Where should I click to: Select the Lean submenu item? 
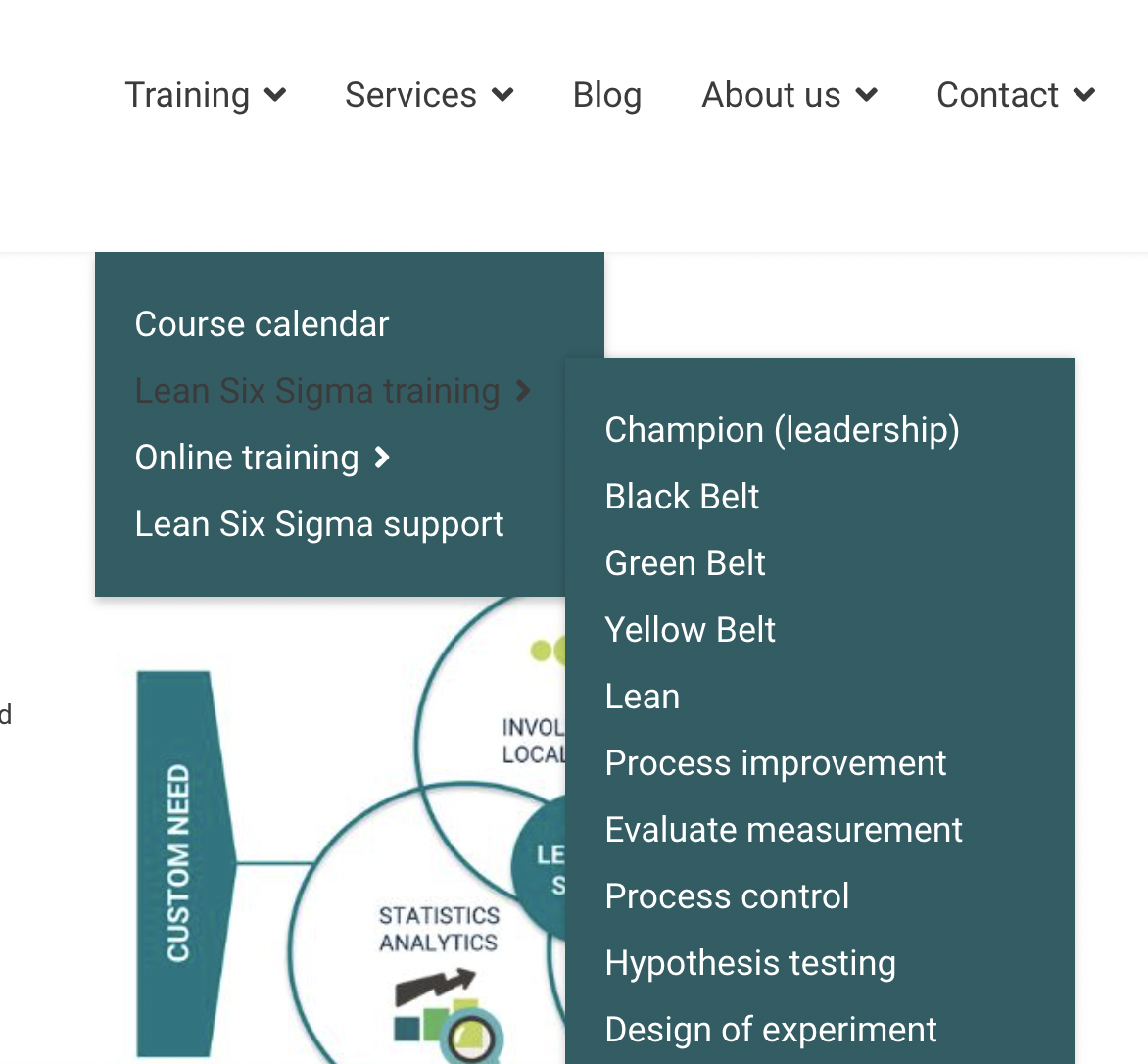[x=643, y=697]
